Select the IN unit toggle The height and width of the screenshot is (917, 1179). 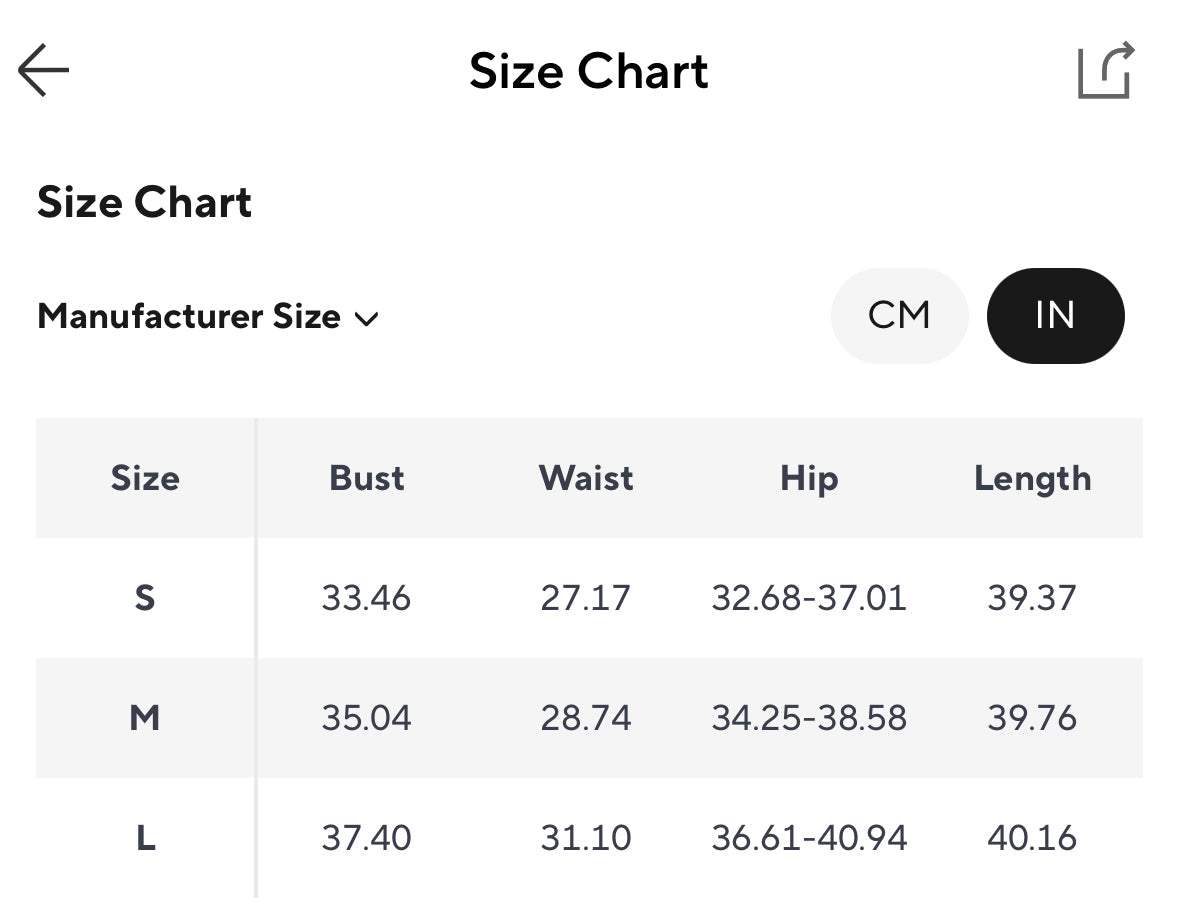click(x=1055, y=316)
